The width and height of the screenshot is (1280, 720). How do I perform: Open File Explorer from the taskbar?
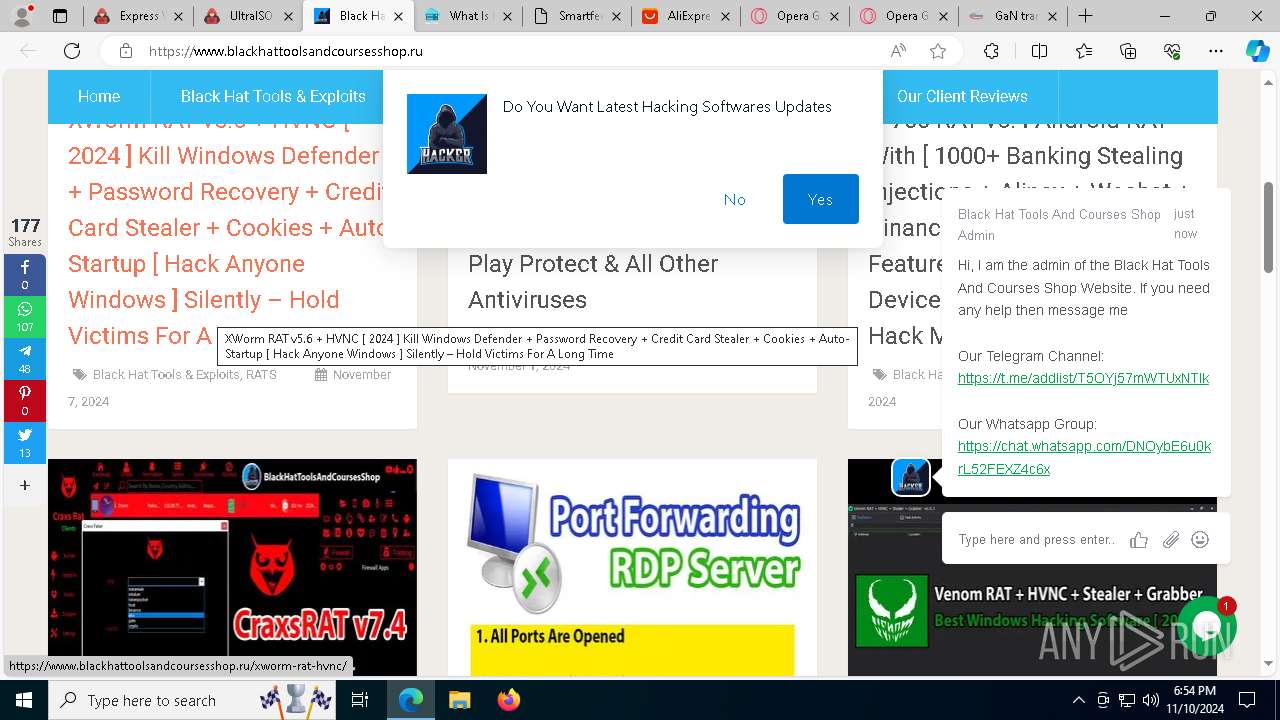[x=459, y=700]
